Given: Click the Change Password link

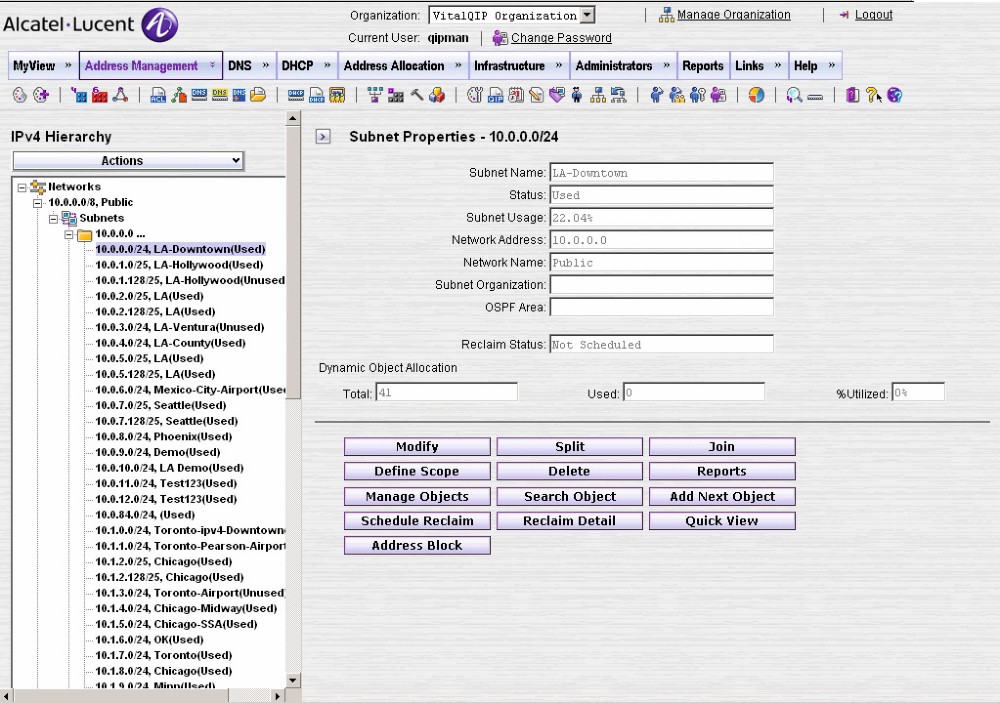Looking at the screenshot, I should click(x=561, y=38).
